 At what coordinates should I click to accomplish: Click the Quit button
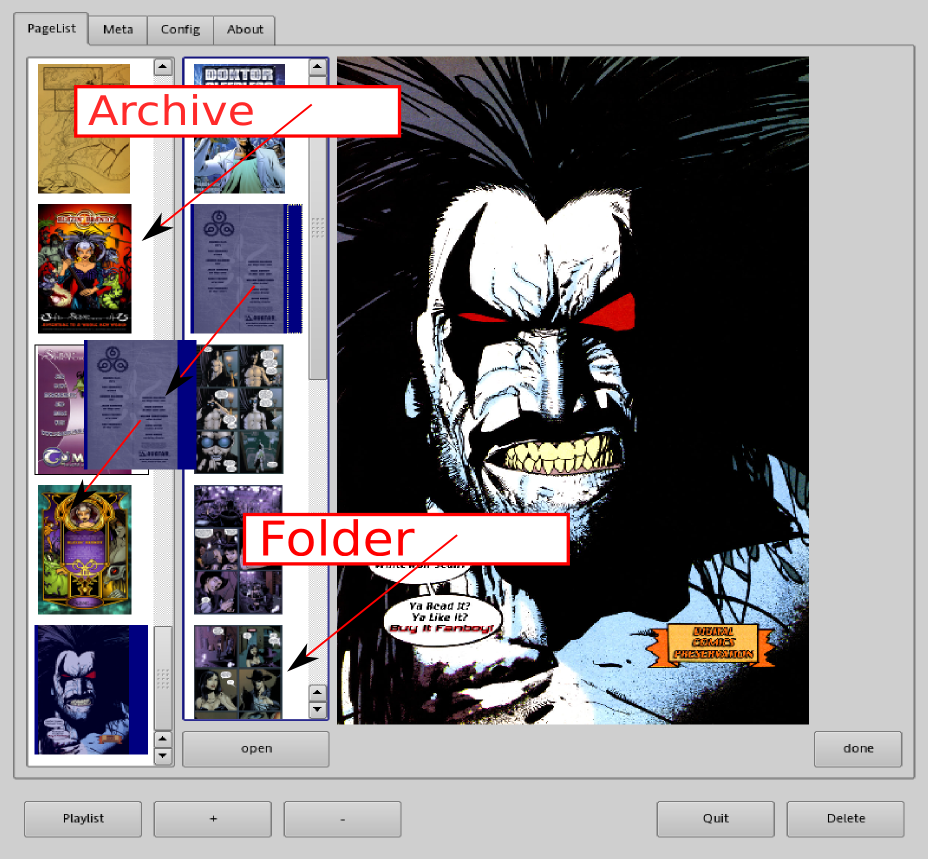716,819
